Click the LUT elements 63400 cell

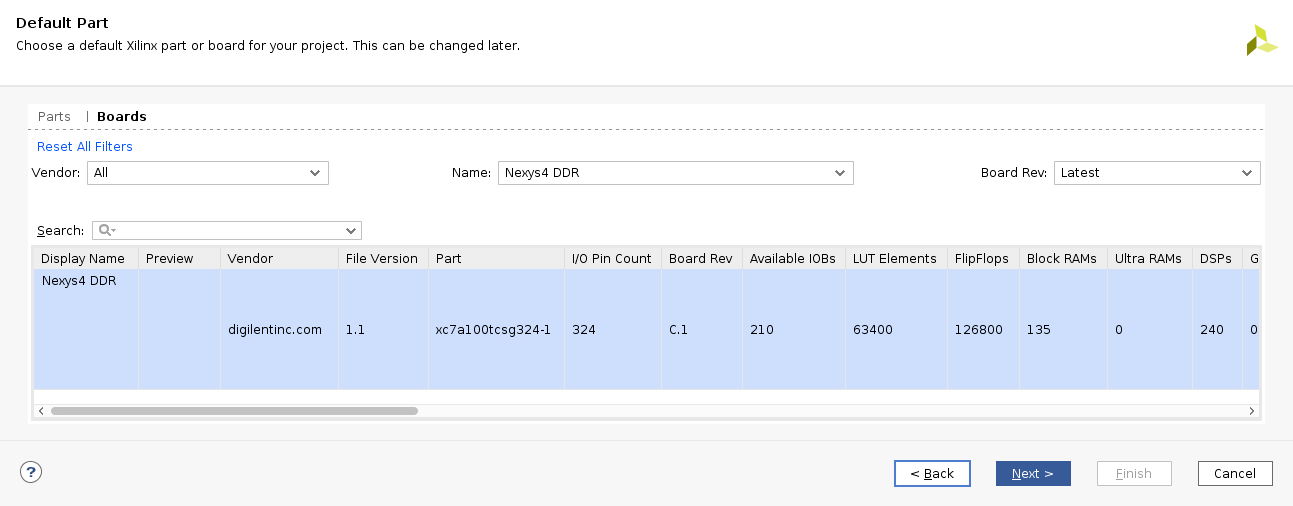click(896, 330)
